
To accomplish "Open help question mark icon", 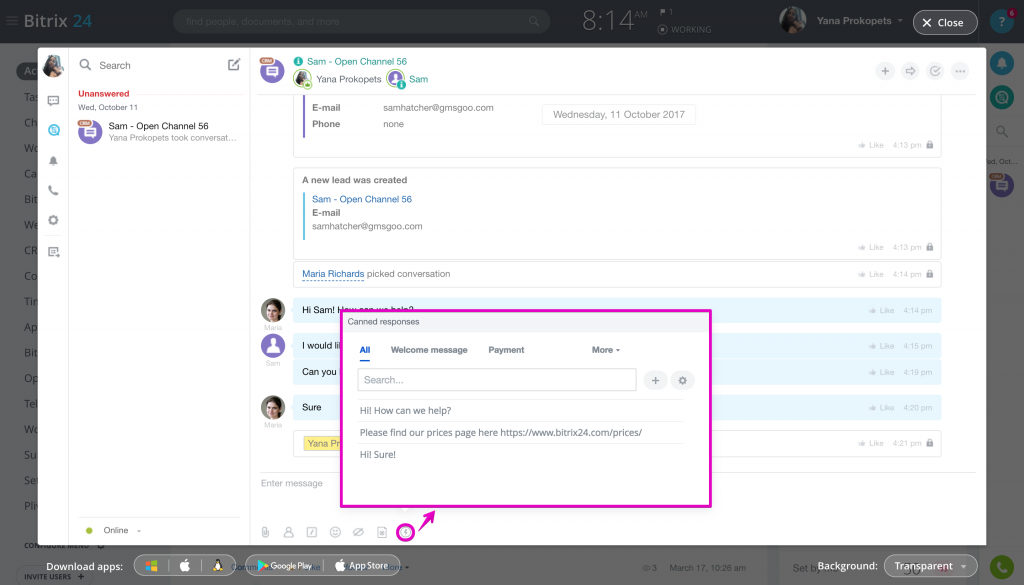I will [x=1001, y=22].
